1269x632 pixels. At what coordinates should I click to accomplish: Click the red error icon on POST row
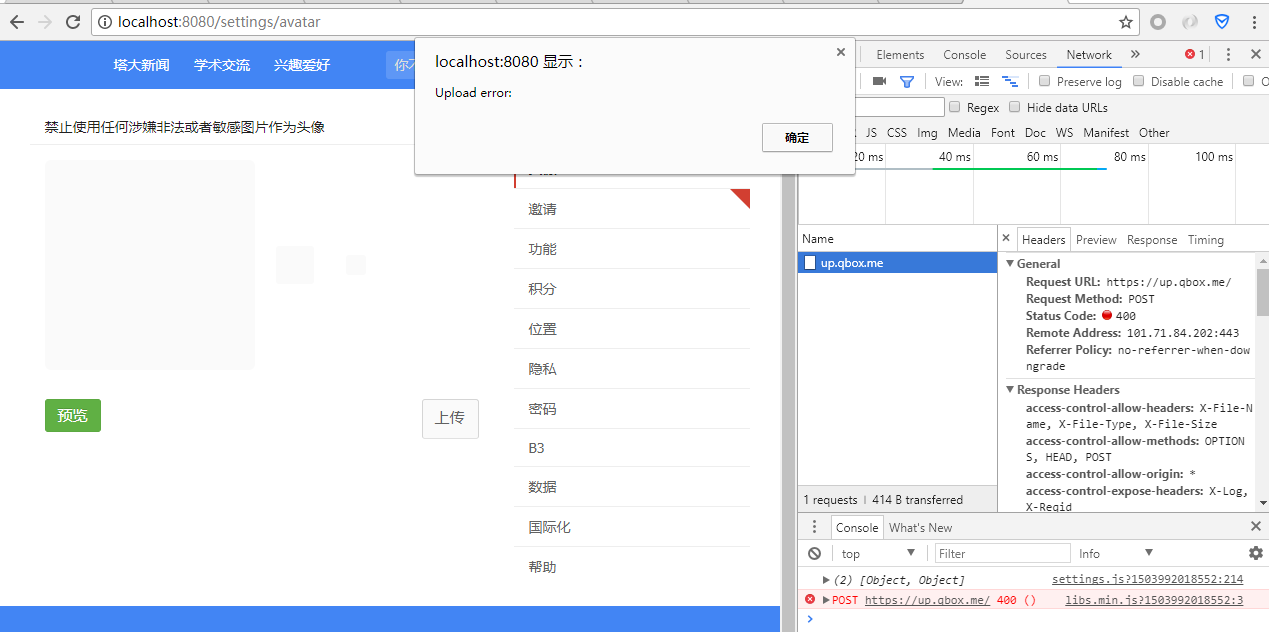810,599
